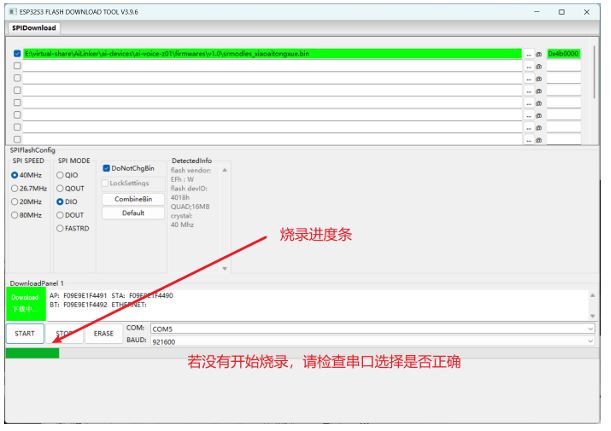Click the empty address field in third row

point(563,78)
